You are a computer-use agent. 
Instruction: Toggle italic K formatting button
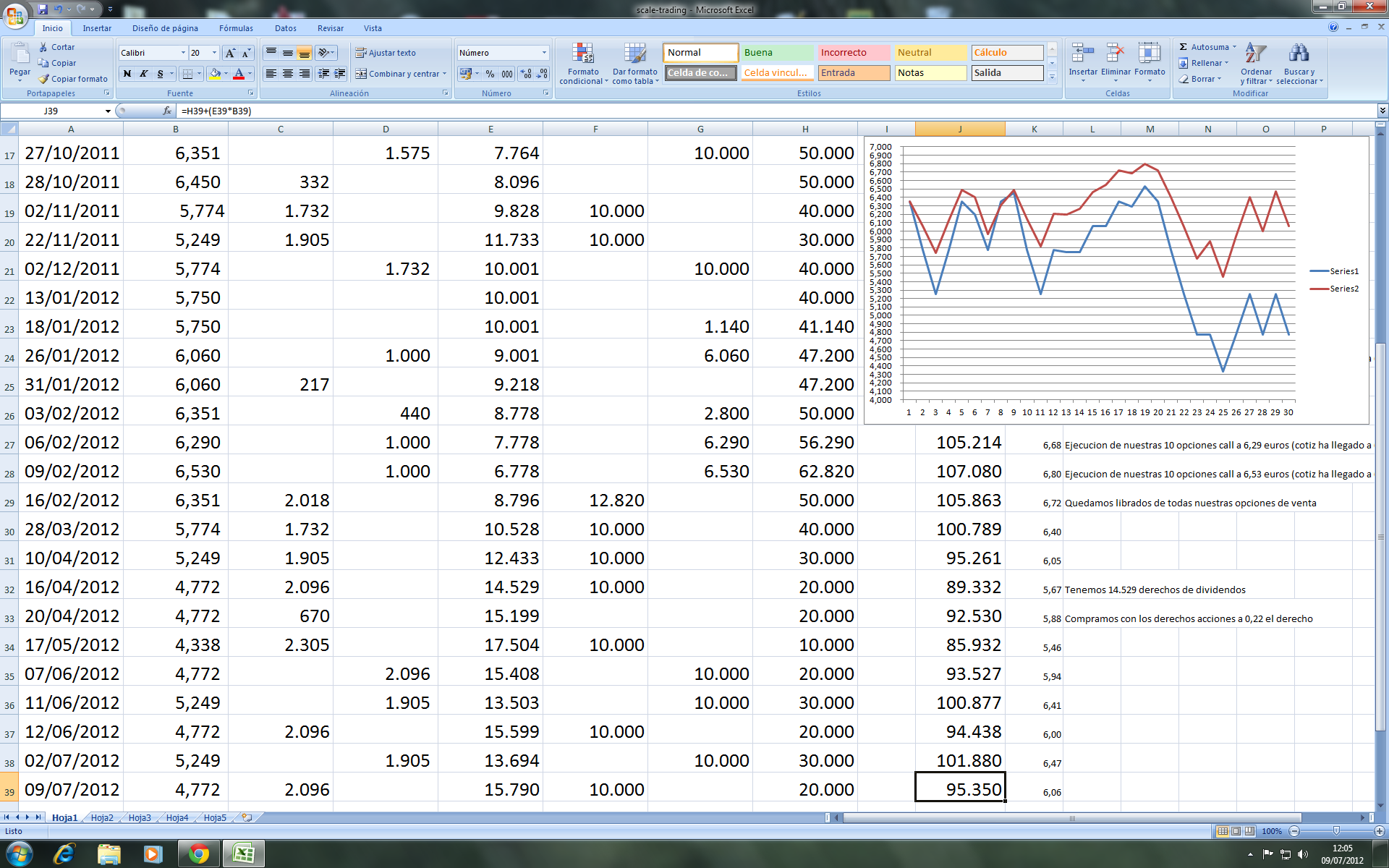click(144, 74)
